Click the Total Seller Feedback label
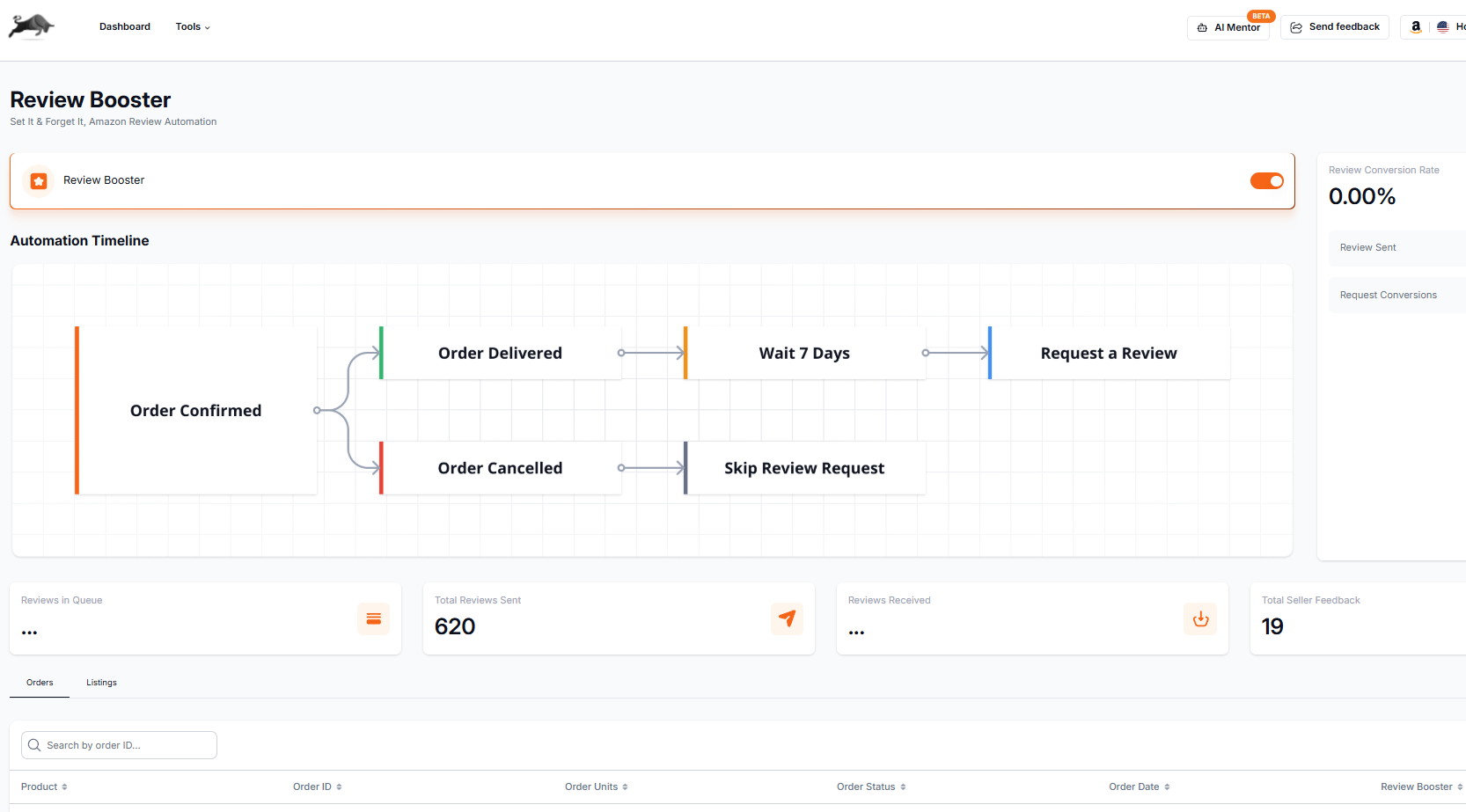Viewport: 1466px width, 812px height. coord(1310,600)
